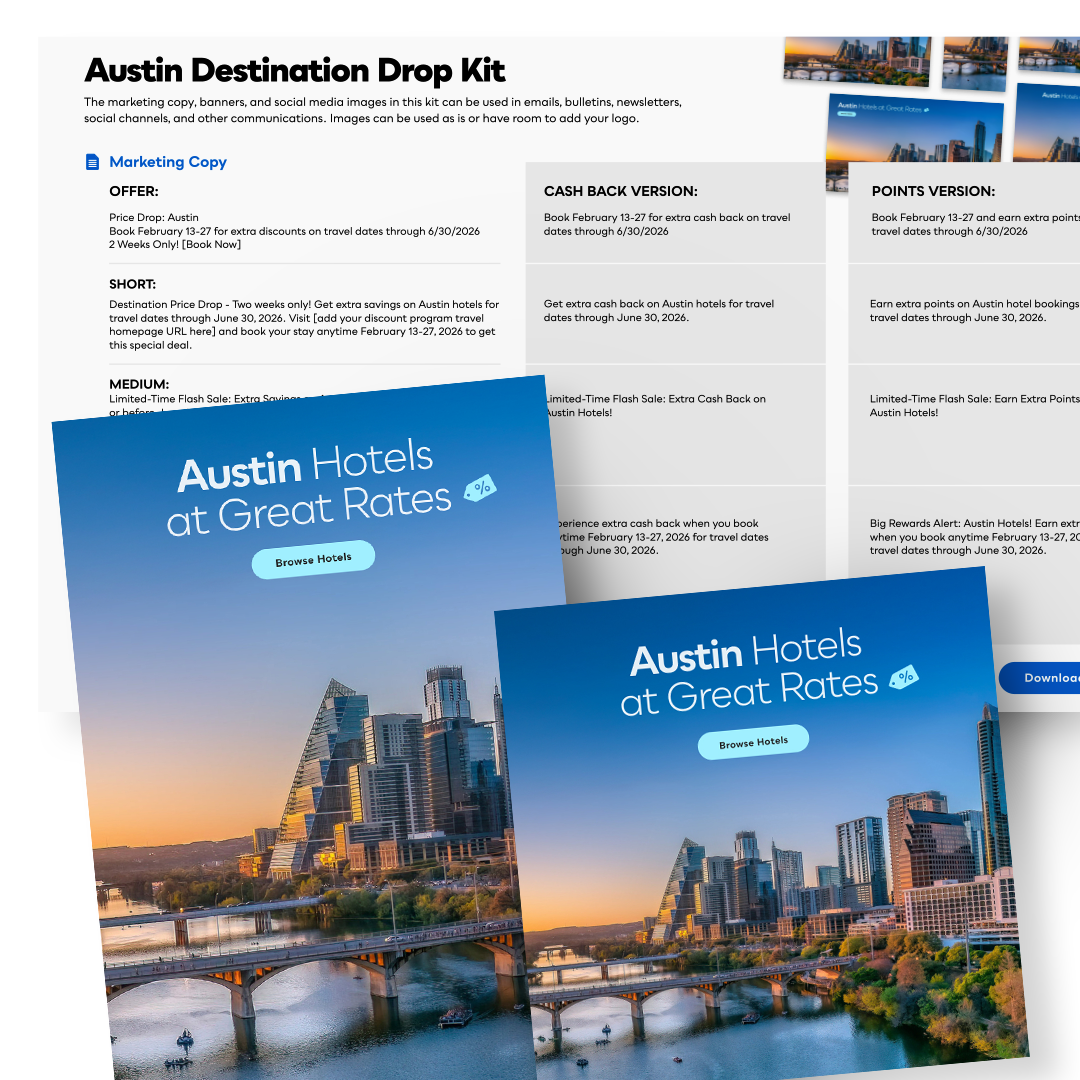
Task: Click the pyramid-shaped skyscraper in tall banner
Action: click(x=318, y=760)
